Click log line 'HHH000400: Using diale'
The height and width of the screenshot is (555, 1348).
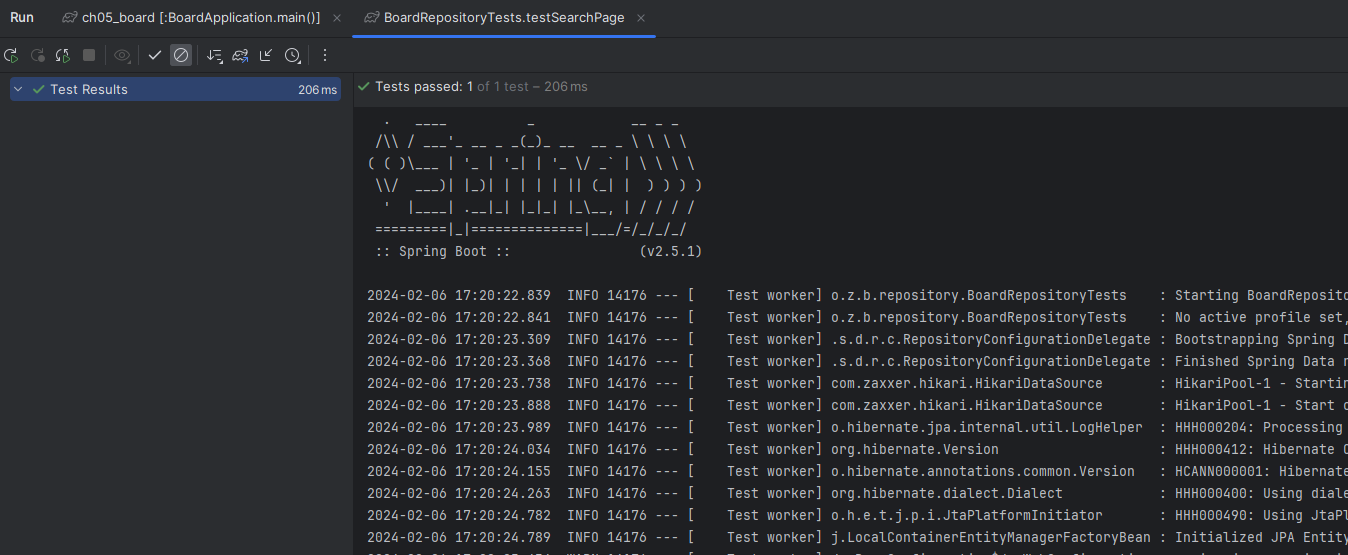click(857, 493)
